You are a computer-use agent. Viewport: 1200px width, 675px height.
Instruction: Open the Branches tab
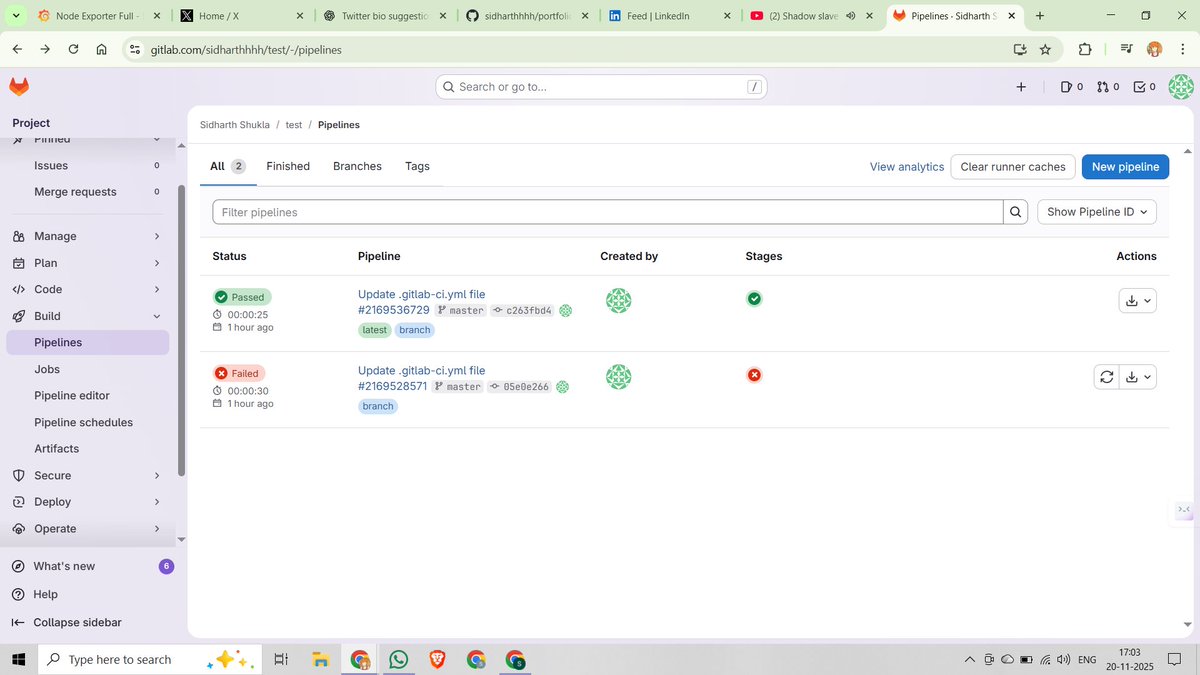click(x=357, y=166)
